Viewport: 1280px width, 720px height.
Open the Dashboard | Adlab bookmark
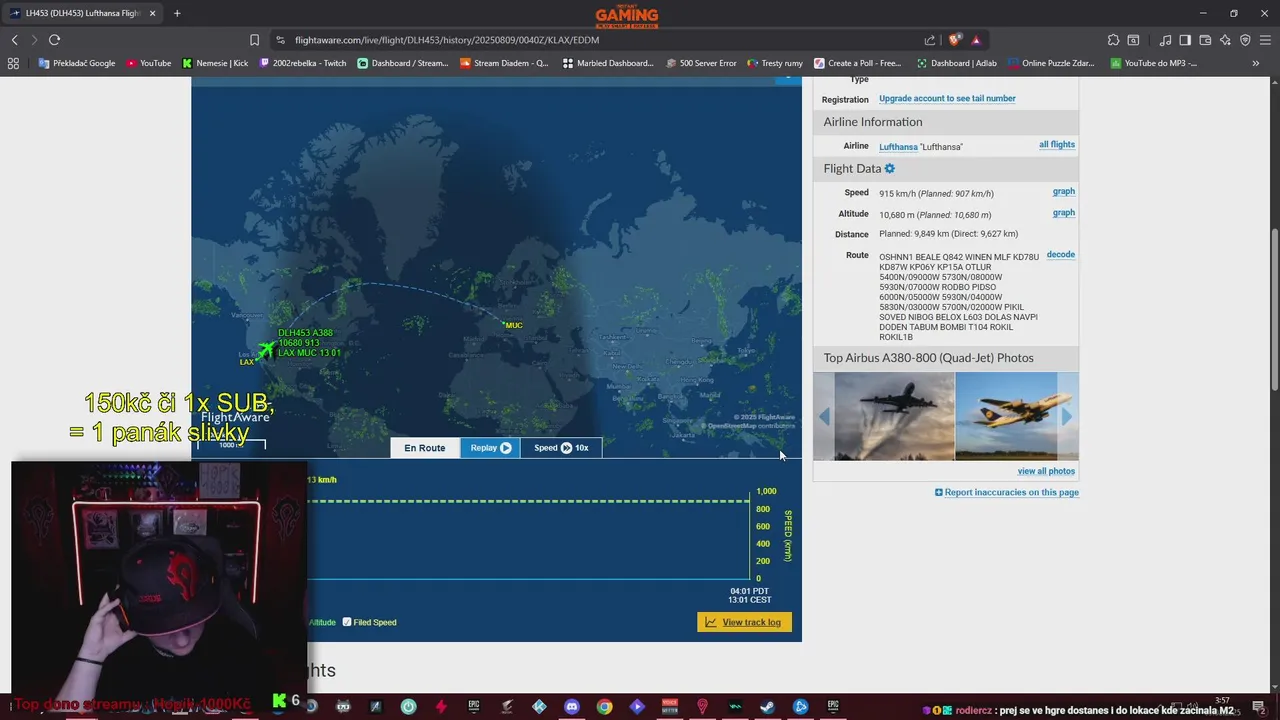coord(956,63)
